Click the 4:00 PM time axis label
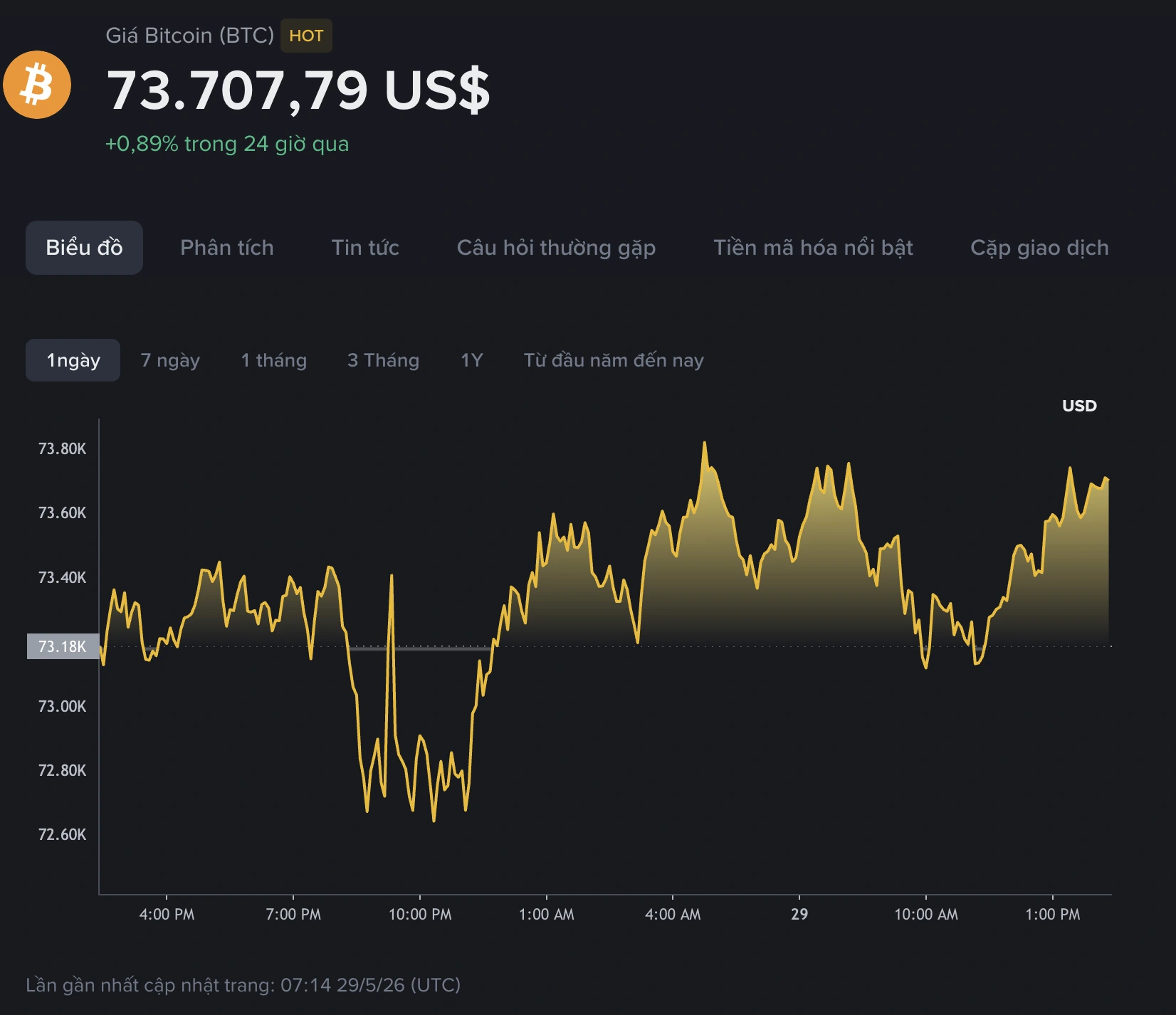1176x1015 pixels. [167, 914]
